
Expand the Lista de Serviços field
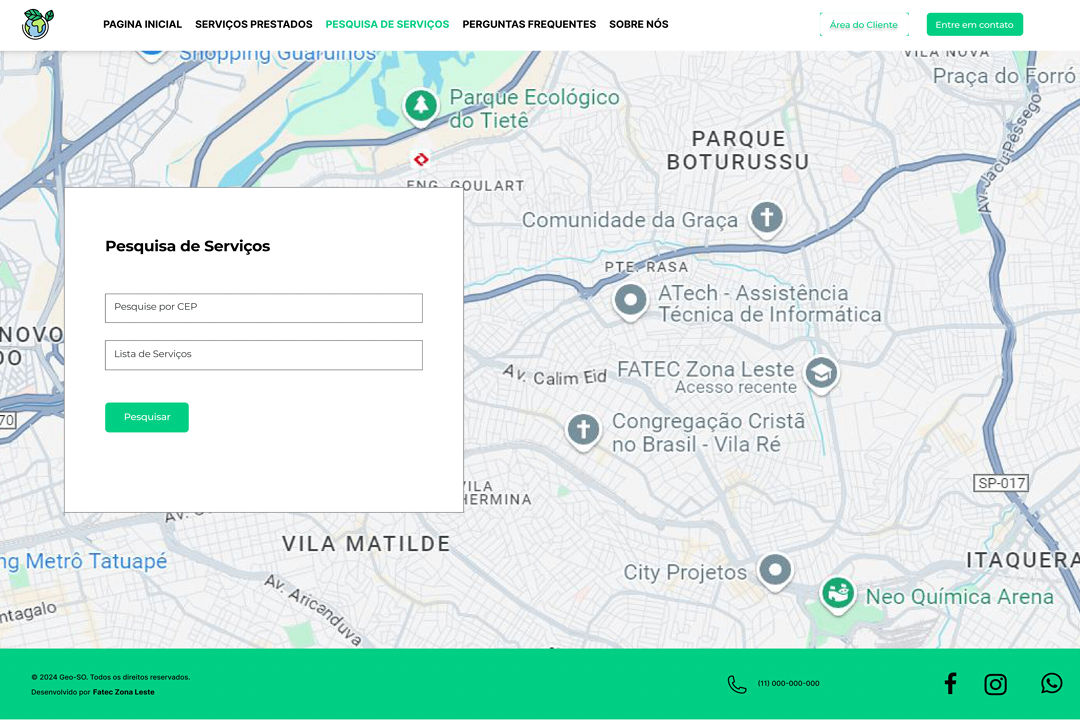click(263, 355)
